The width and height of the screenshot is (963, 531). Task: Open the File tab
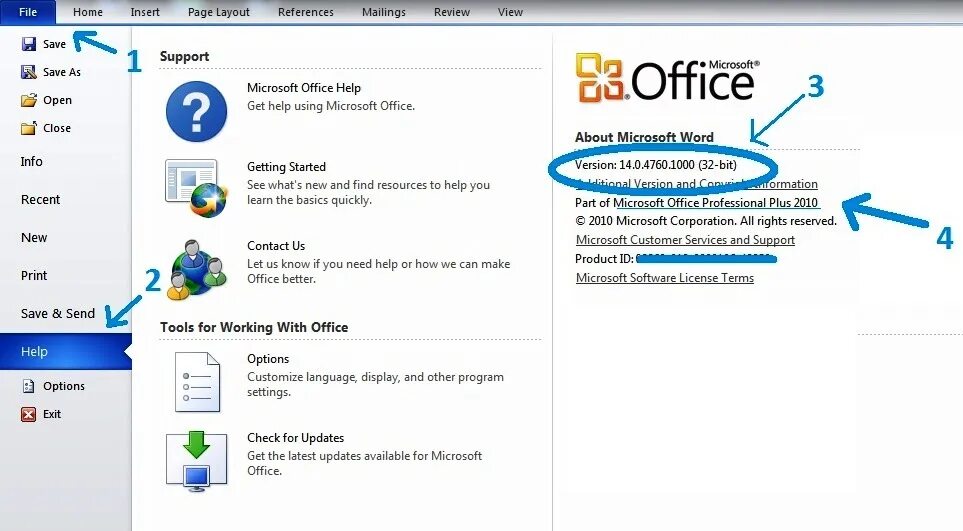[x=28, y=12]
